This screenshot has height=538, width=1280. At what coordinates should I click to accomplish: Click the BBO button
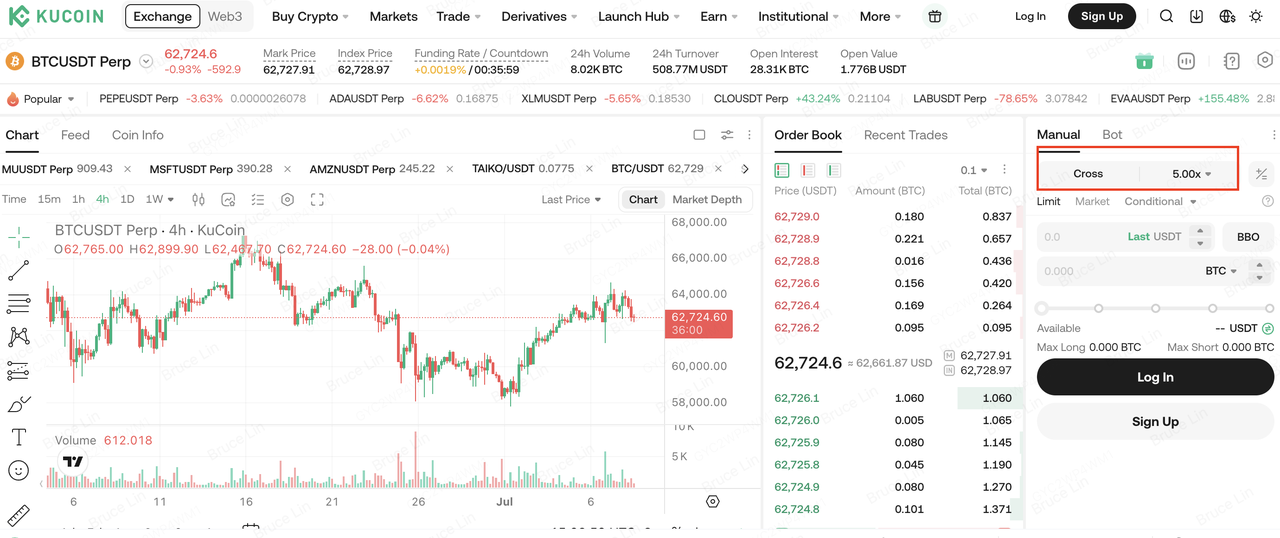pos(1248,237)
